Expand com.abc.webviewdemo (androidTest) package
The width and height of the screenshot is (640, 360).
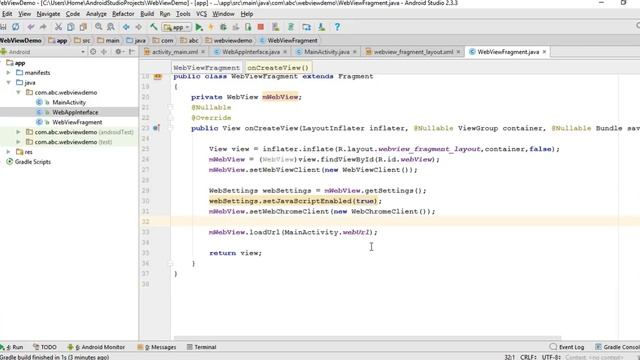coord(18,132)
